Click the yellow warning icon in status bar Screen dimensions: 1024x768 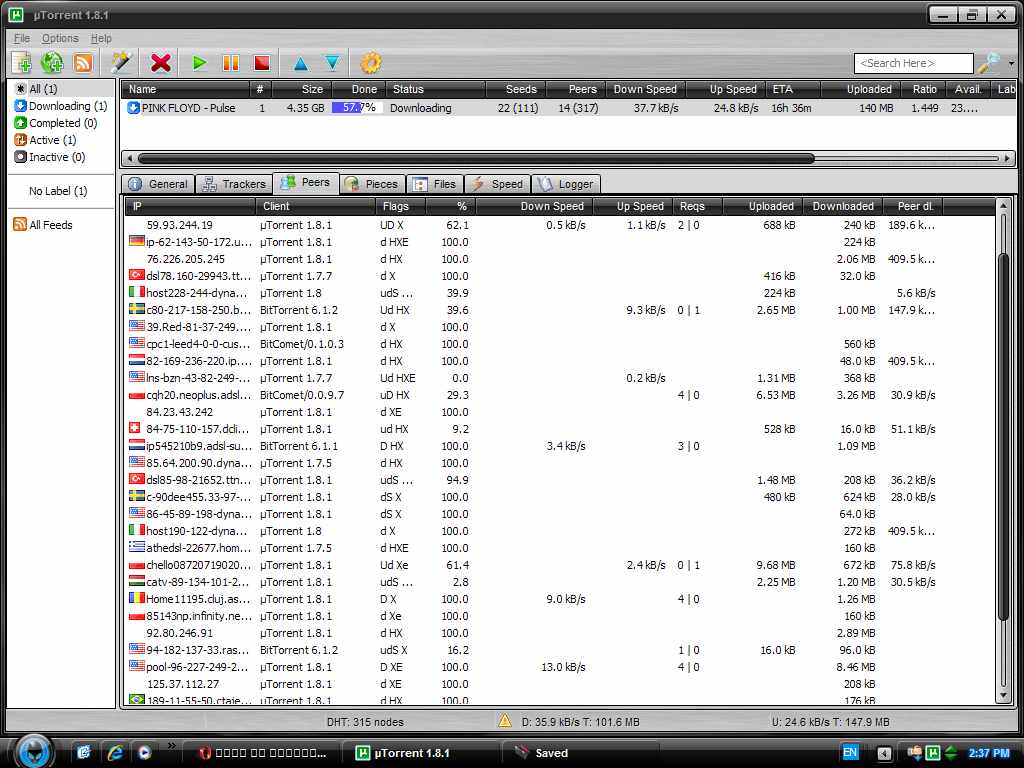(x=505, y=721)
